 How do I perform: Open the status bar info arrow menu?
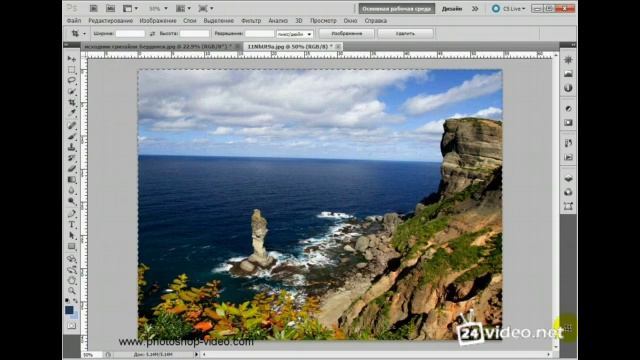196,355
